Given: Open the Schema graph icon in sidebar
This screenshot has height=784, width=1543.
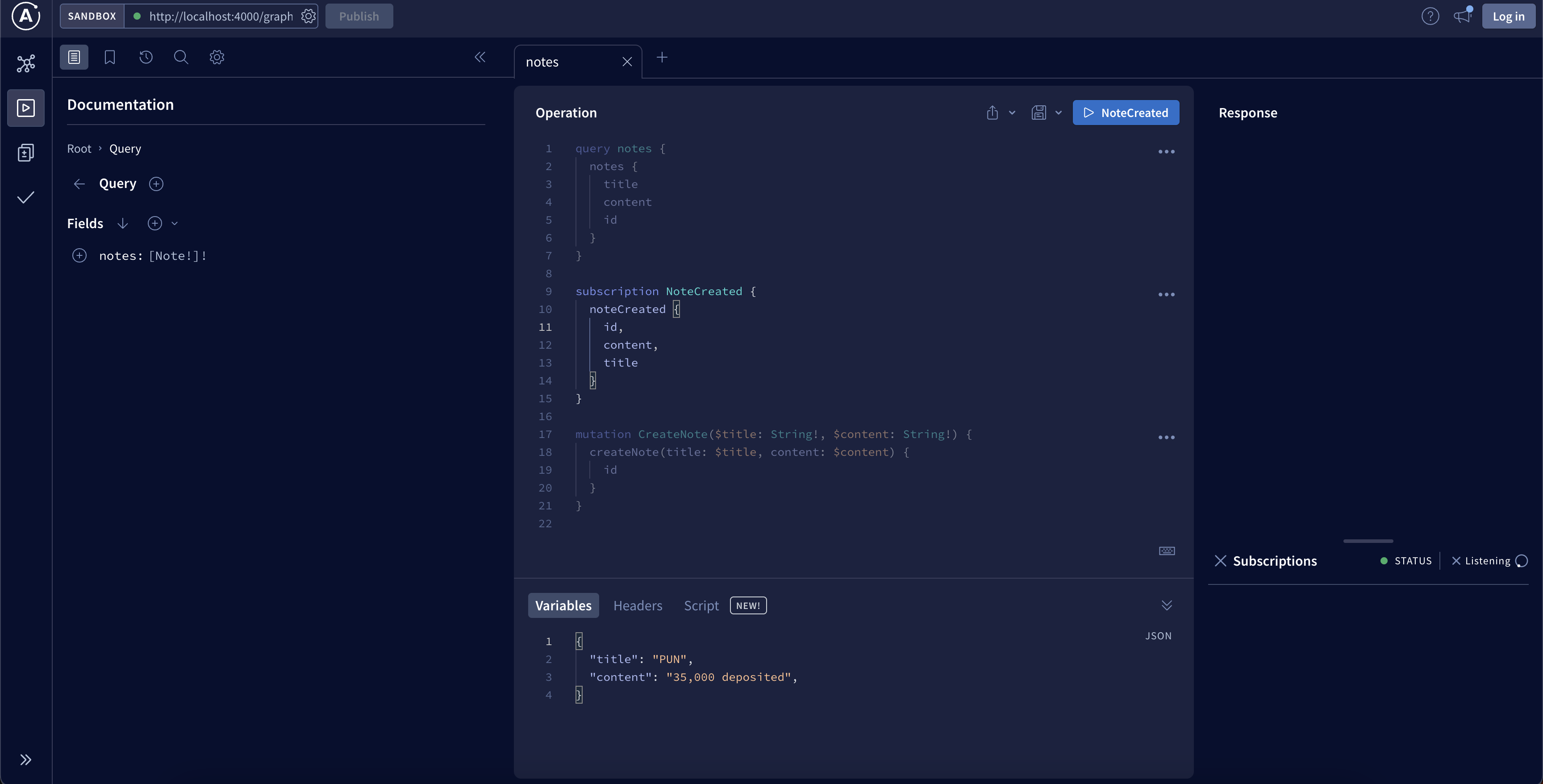Looking at the screenshot, I should point(26,63).
